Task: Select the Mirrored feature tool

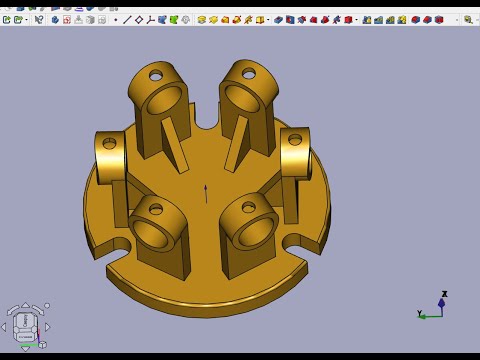Action: click(x=367, y=20)
